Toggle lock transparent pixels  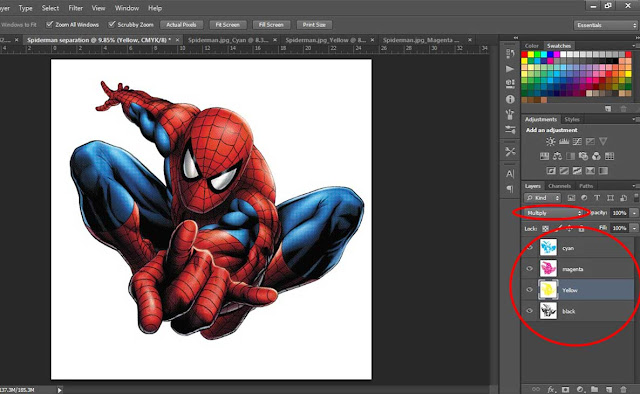click(545, 229)
